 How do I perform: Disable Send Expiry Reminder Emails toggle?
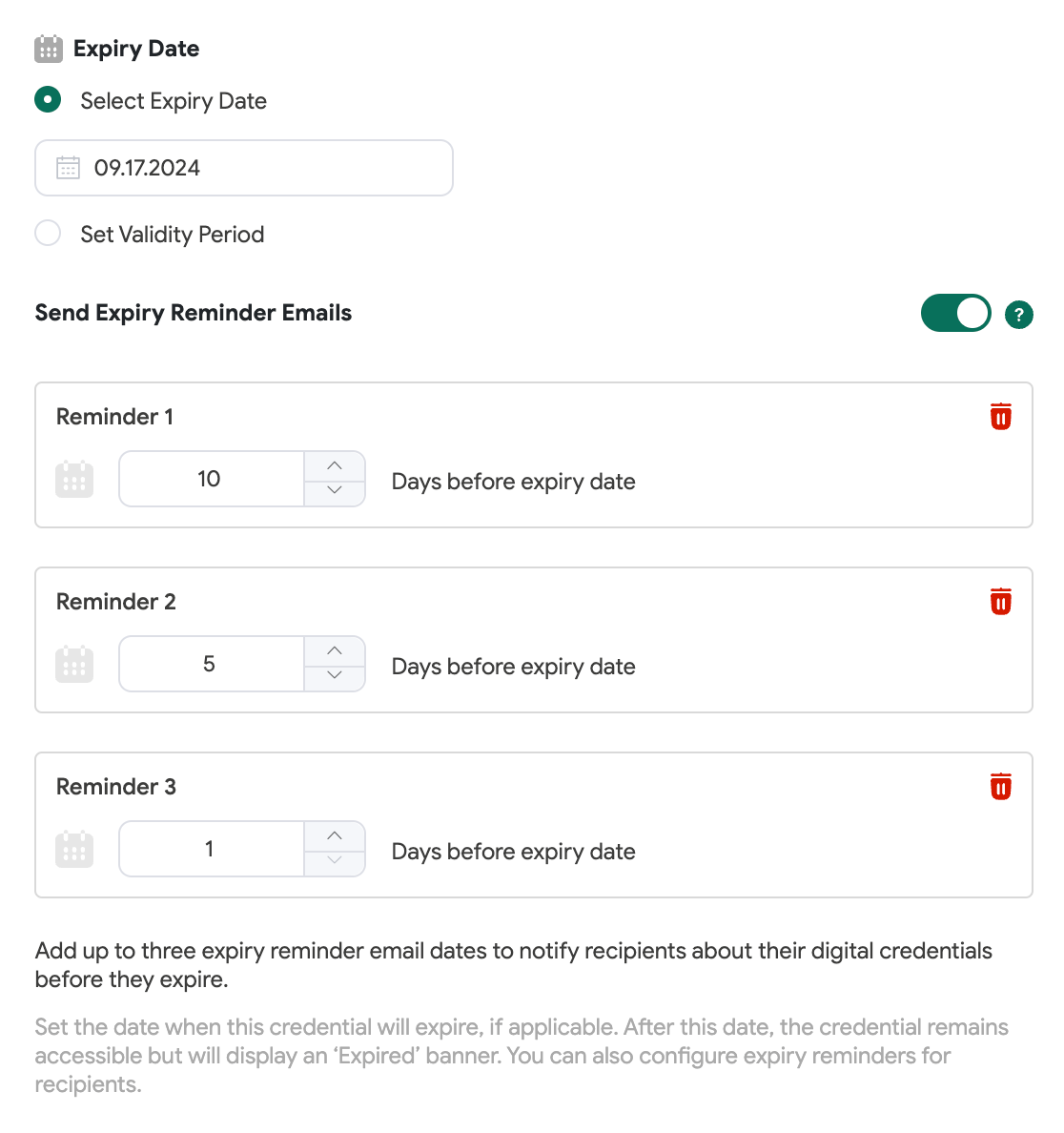click(x=955, y=313)
